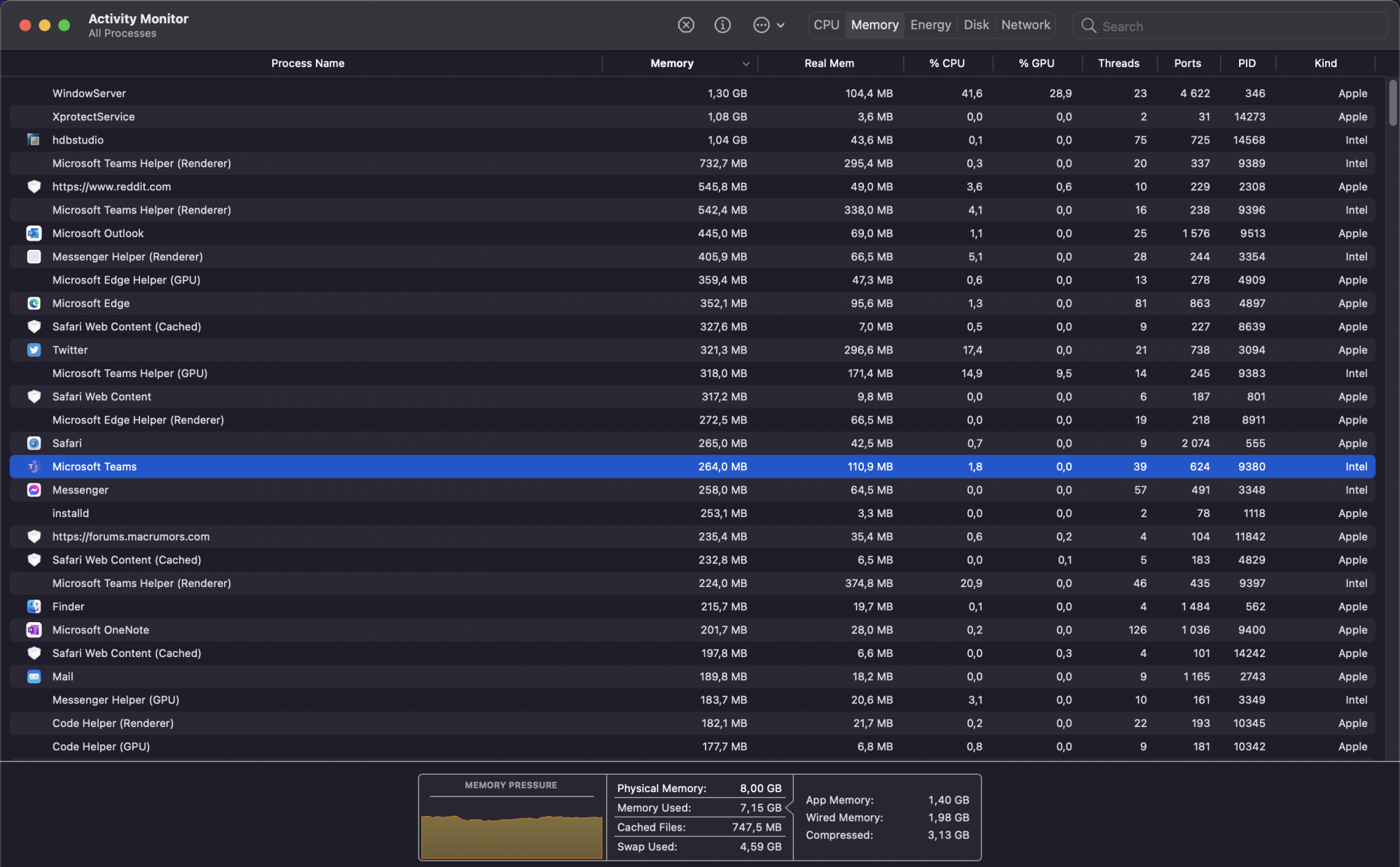Click the Messenger app icon
The image size is (1400, 867).
(x=34, y=490)
